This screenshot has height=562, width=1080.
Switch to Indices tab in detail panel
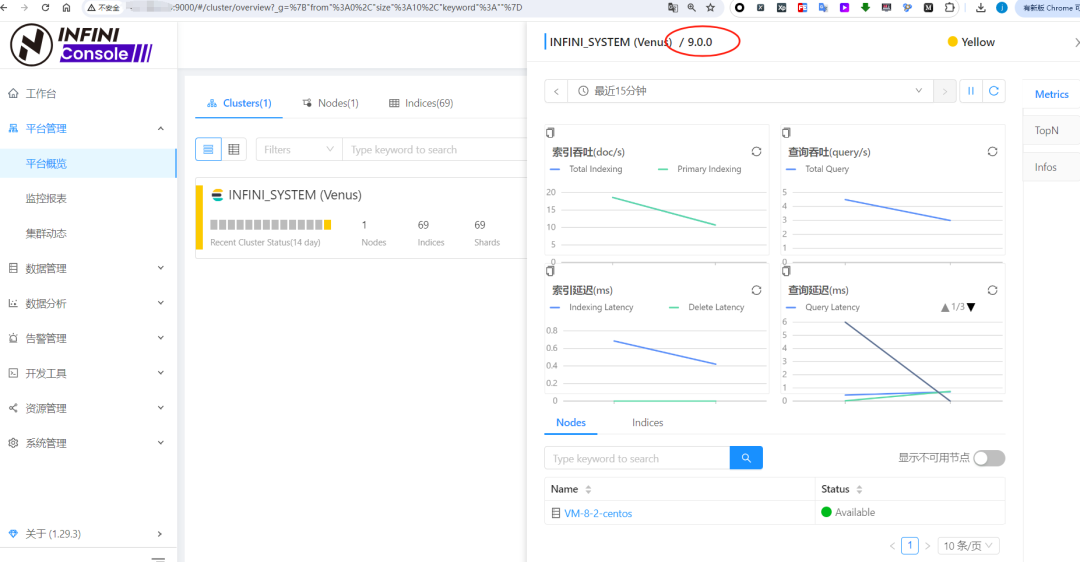[647, 423]
